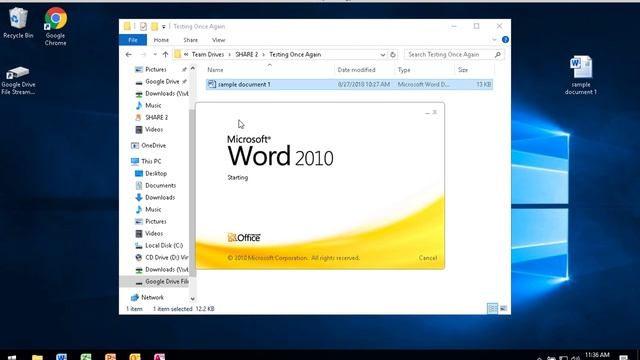Click the New Folder quick access icon
This screenshot has height=360, width=640.
coord(154,27)
